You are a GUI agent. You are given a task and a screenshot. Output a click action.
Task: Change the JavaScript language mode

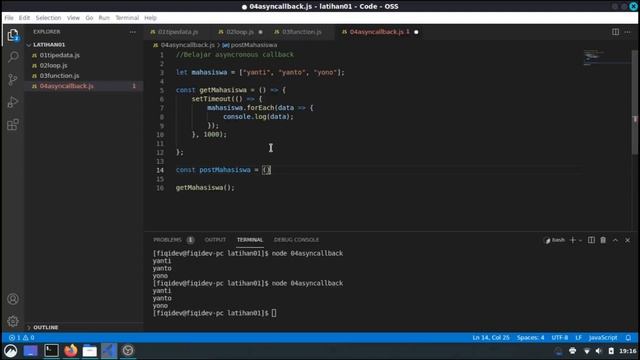coord(603,338)
